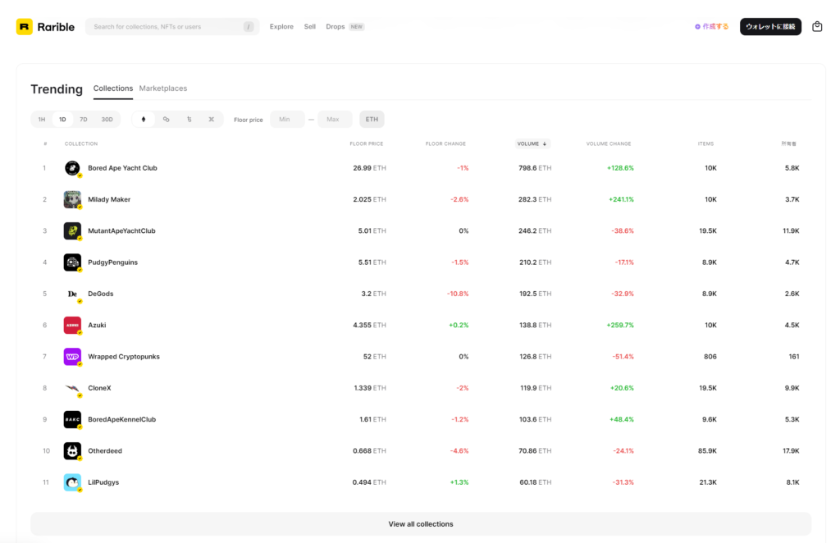
Task: Open the Drops menu item
Action: click(335, 27)
